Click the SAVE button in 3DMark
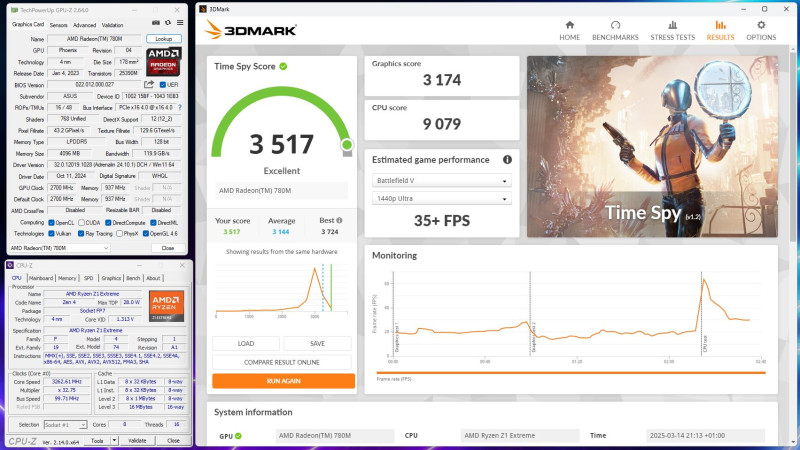Viewport: 800px width, 450px height. (x=317, y=343)
